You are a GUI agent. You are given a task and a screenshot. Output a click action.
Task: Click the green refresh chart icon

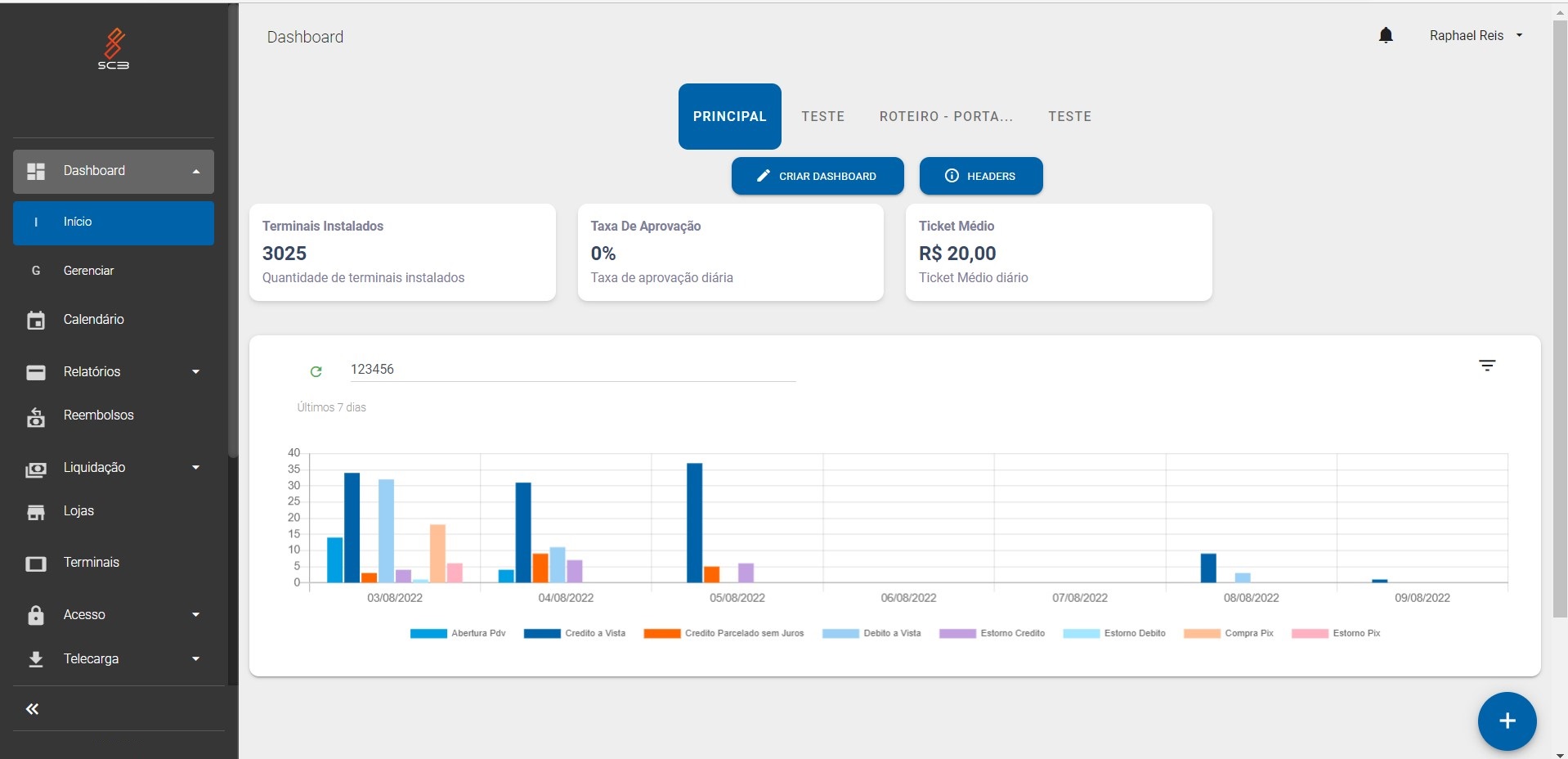pyautogui.click(x=316, y=371)
